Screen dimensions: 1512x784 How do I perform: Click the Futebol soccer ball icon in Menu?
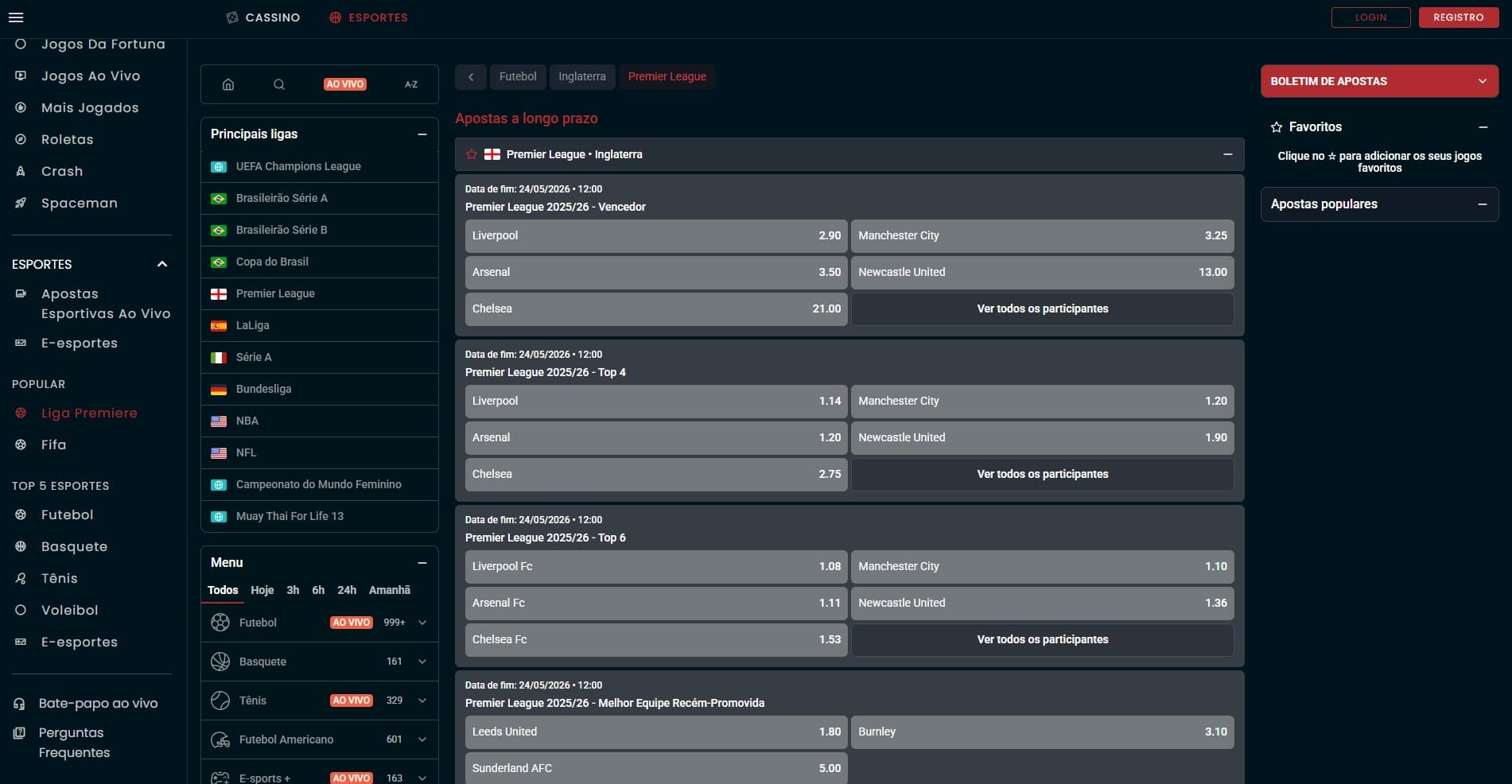(220, 623)
